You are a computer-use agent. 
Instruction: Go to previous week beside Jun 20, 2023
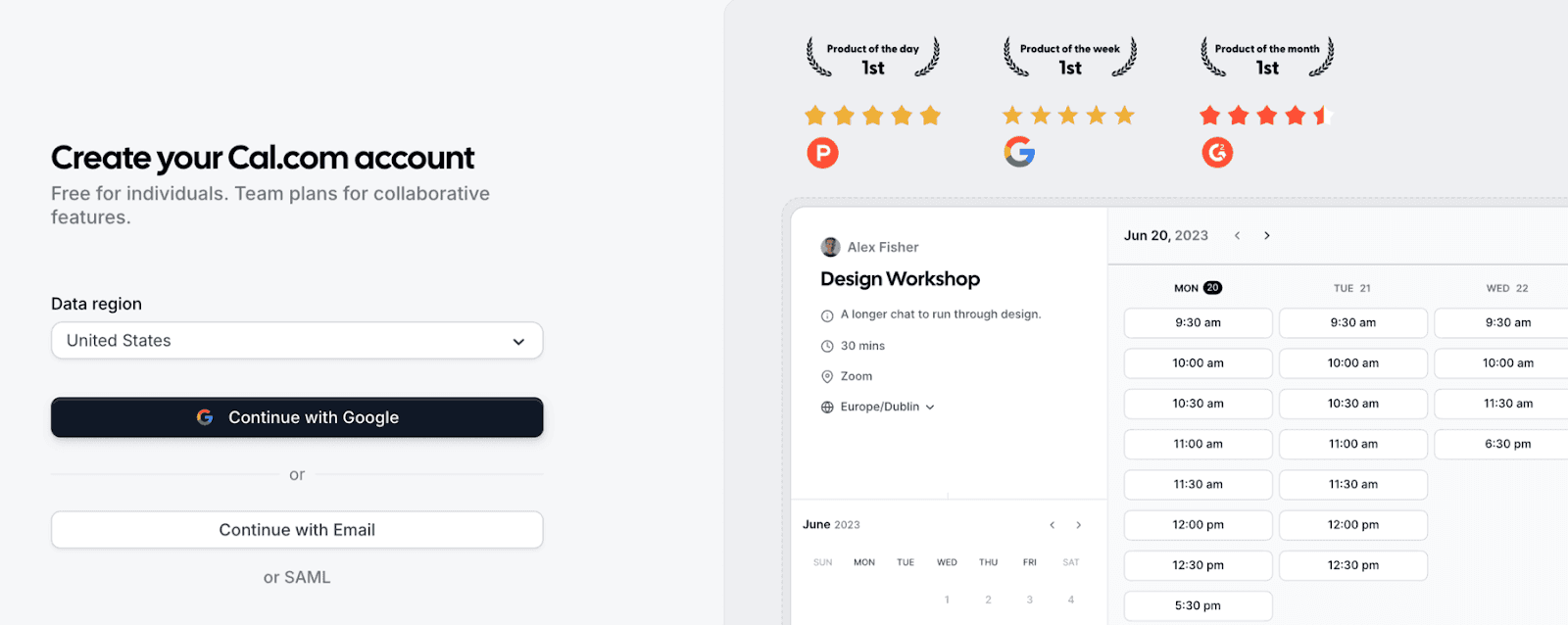1238,235
